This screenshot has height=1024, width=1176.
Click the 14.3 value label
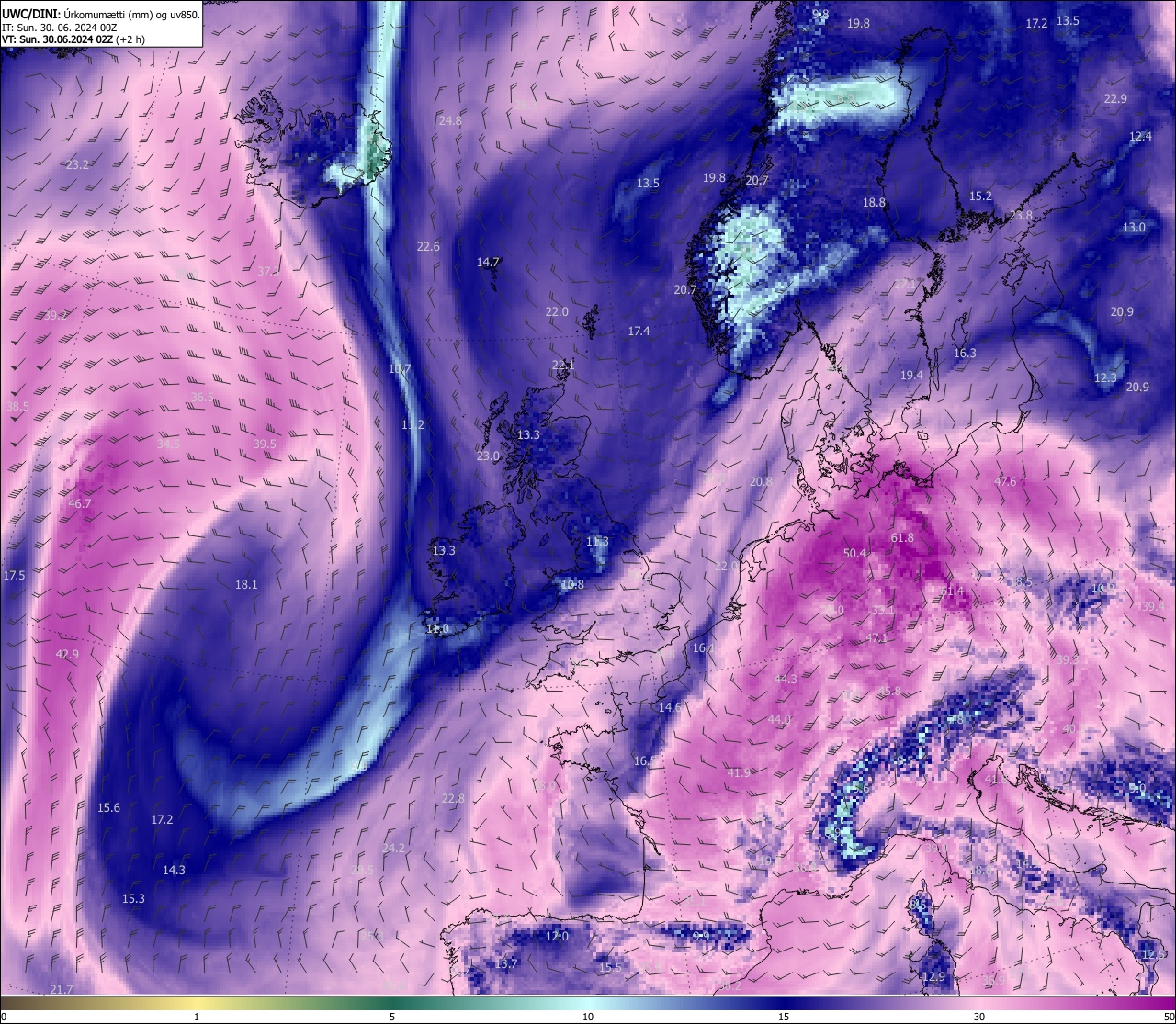pyautogui.click(x=174, y=870)
